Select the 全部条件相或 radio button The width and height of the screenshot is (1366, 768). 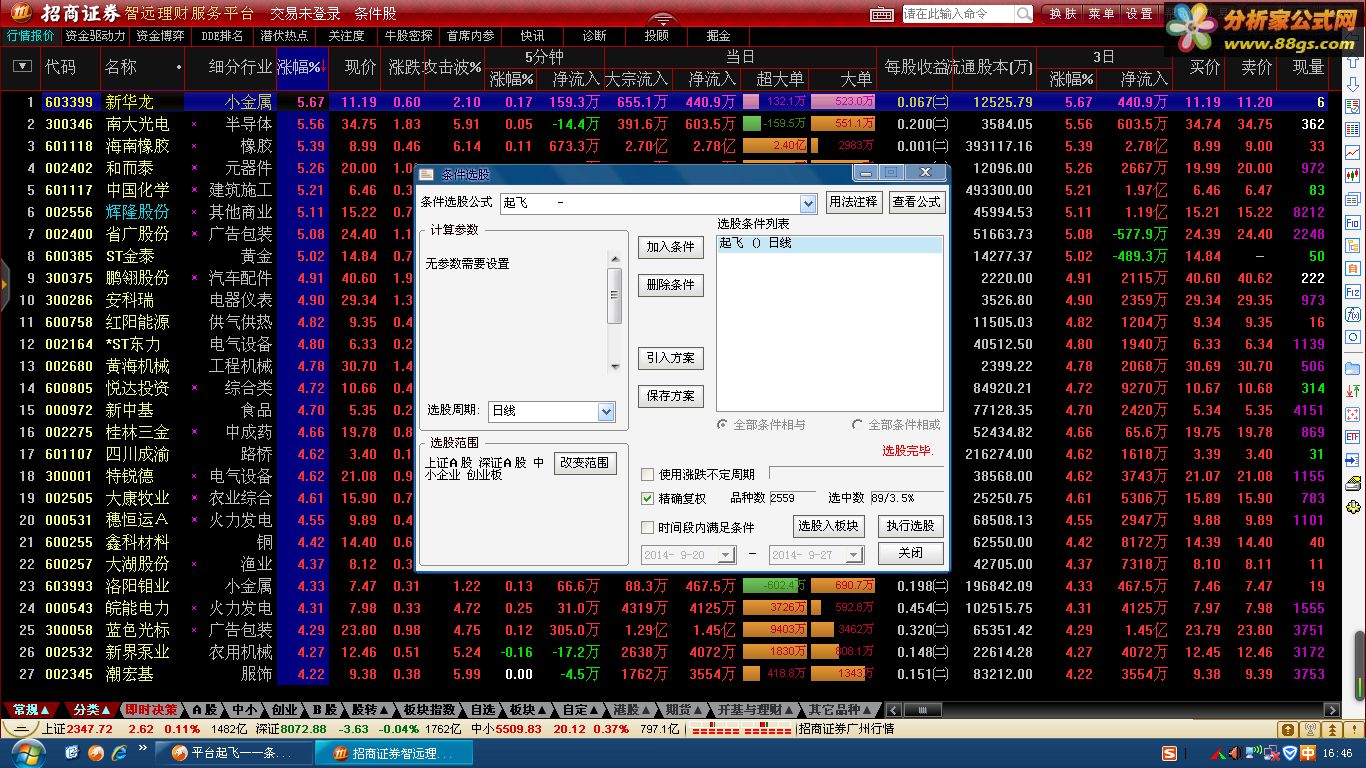point(857,425)
